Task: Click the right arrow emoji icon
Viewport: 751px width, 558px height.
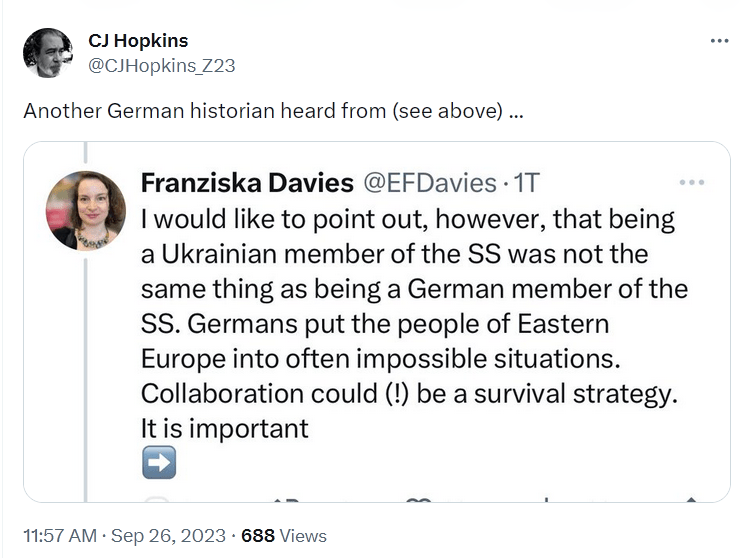Action: [160, 462]
